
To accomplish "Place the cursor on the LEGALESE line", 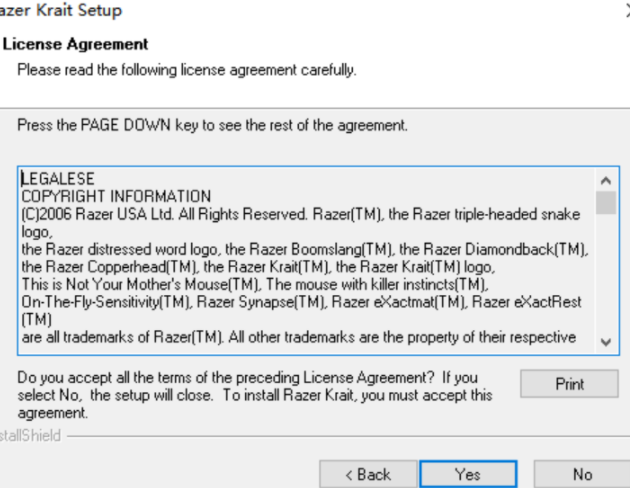I will point(58,180).
